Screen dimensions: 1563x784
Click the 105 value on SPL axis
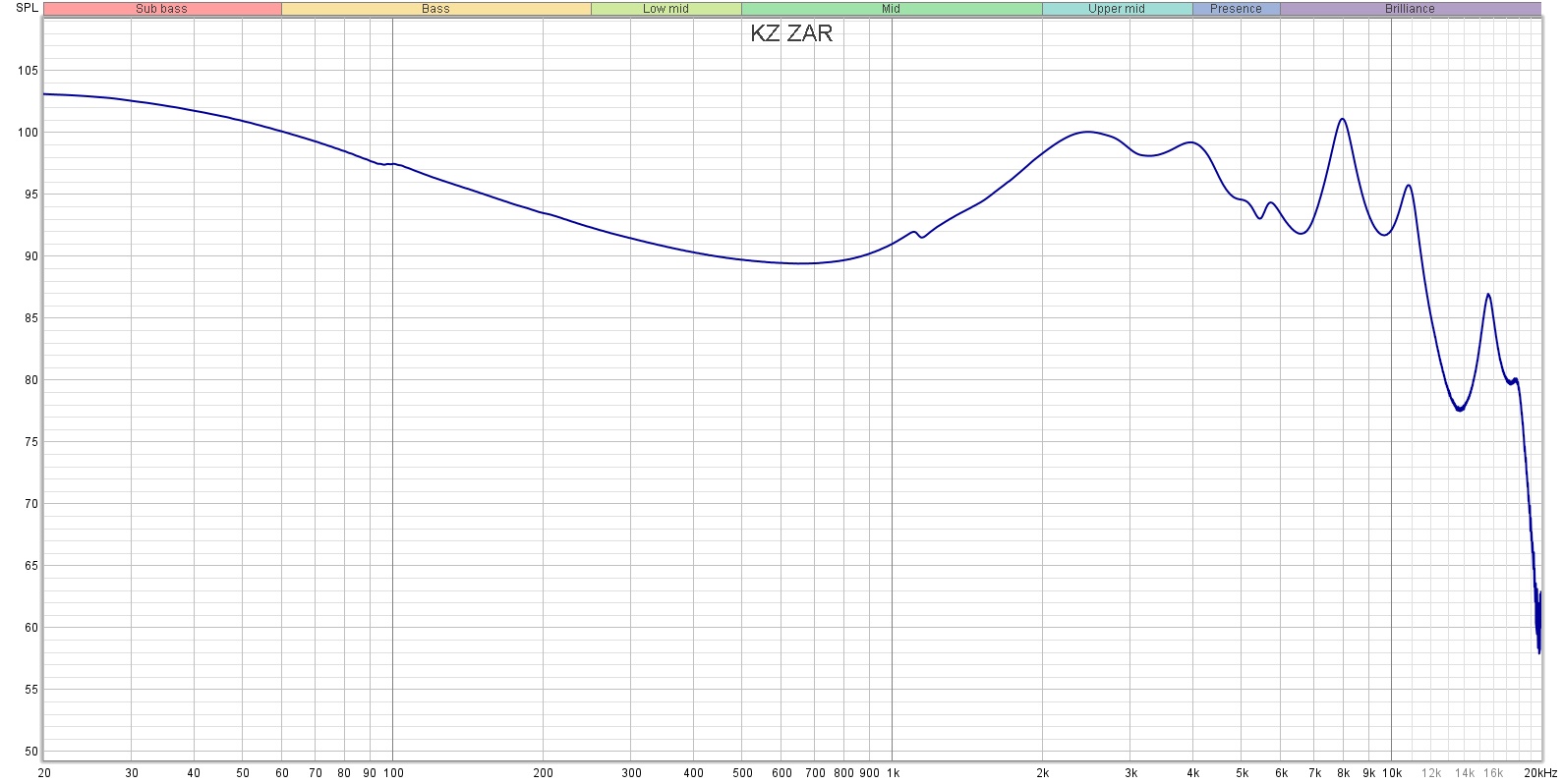click(27, 71)
